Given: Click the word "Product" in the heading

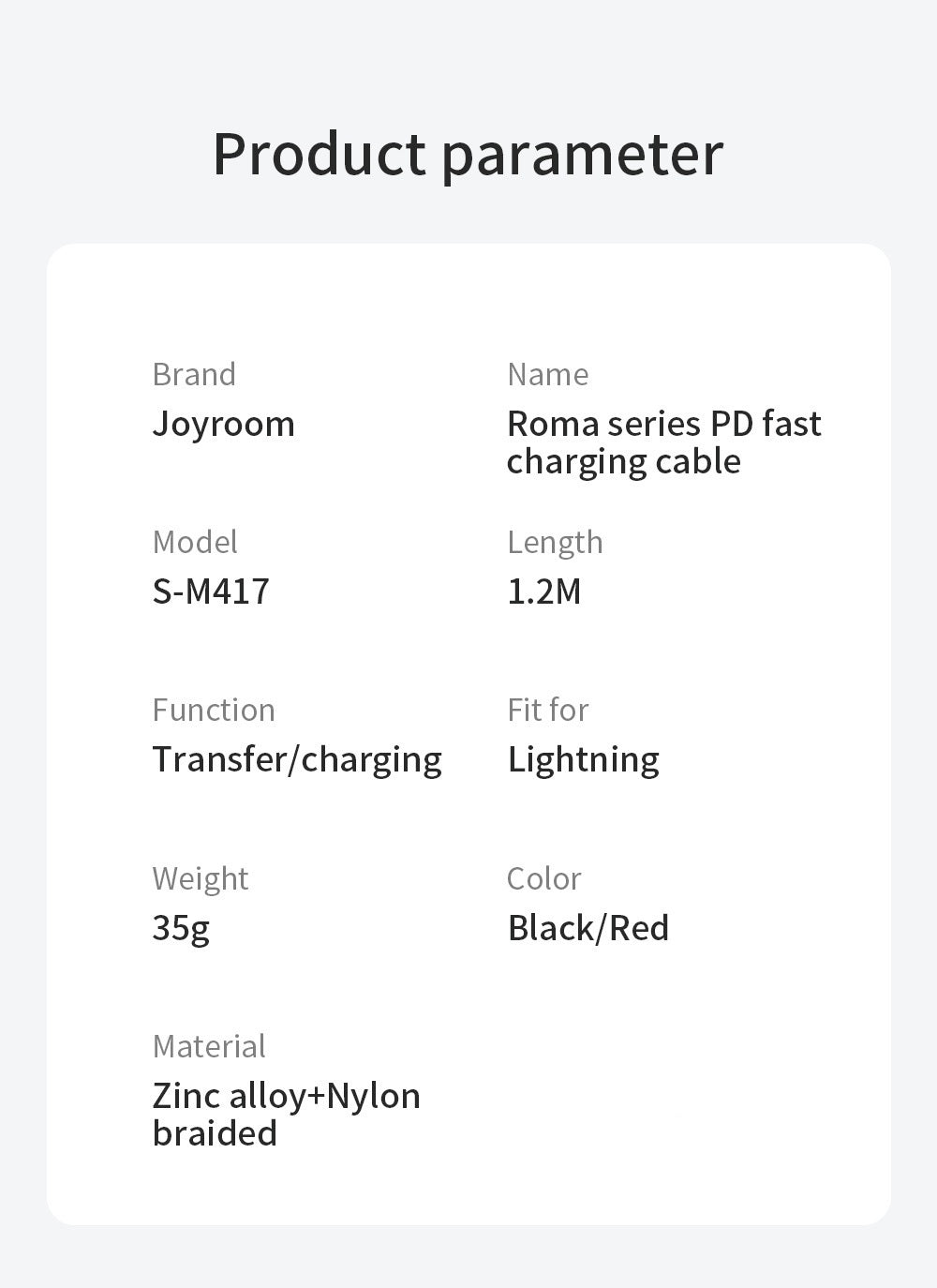Looking at the screenshot, I should coord(319,153).
